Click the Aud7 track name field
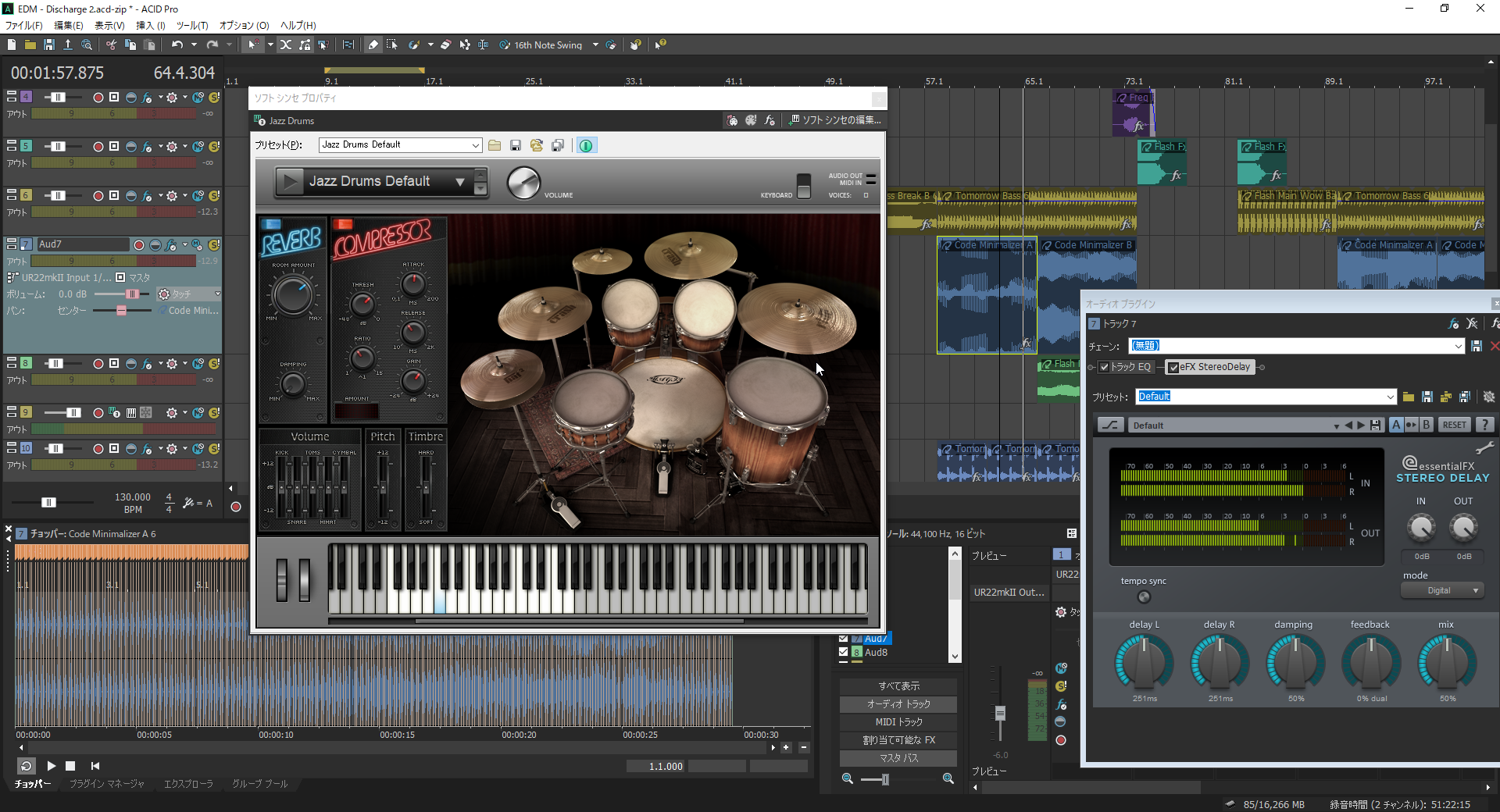1500x812 pixels. pos(83,244)
